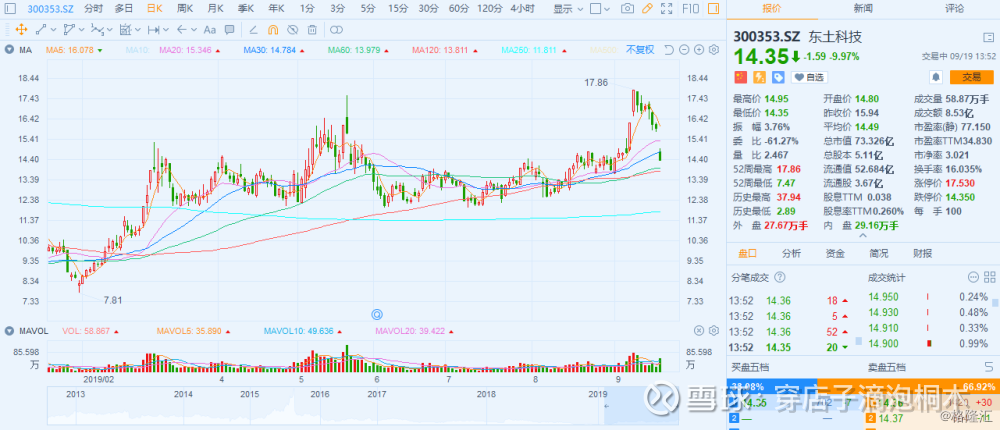Click the 不复权 adjustment link
1000x430 pixels.
pos(640,49)
